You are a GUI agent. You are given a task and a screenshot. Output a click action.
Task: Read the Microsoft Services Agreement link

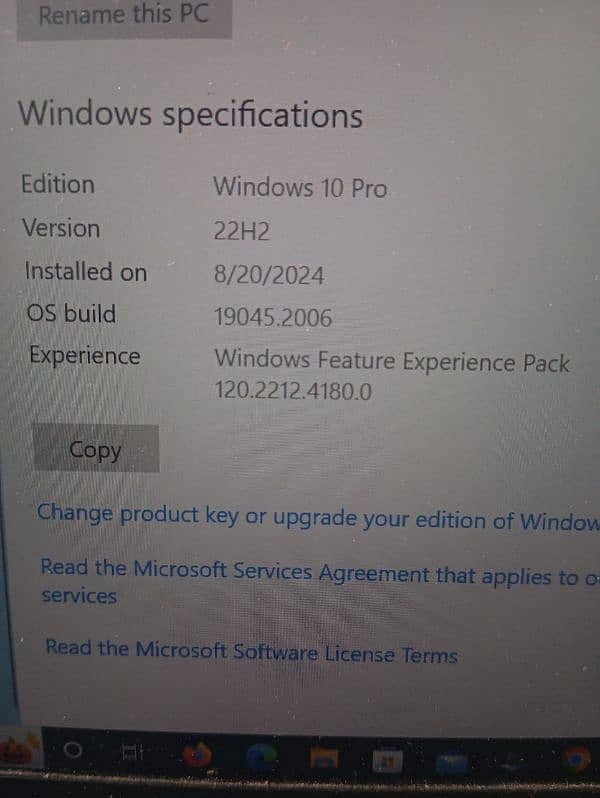pyautogui.click(x=320, y=581)
